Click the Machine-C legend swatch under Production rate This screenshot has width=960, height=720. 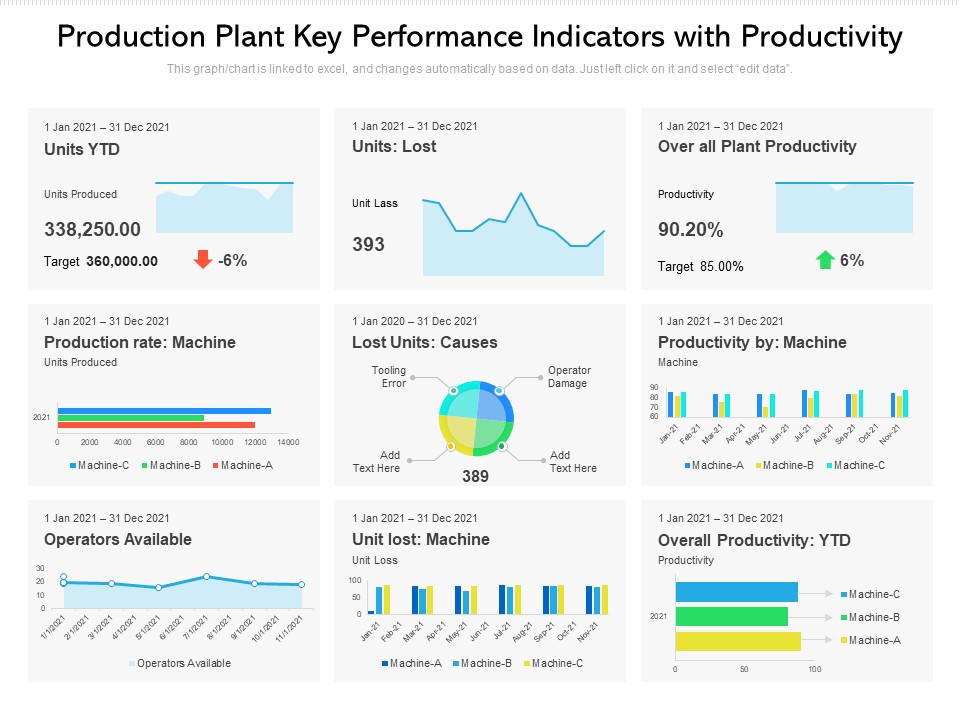[73, 466]
